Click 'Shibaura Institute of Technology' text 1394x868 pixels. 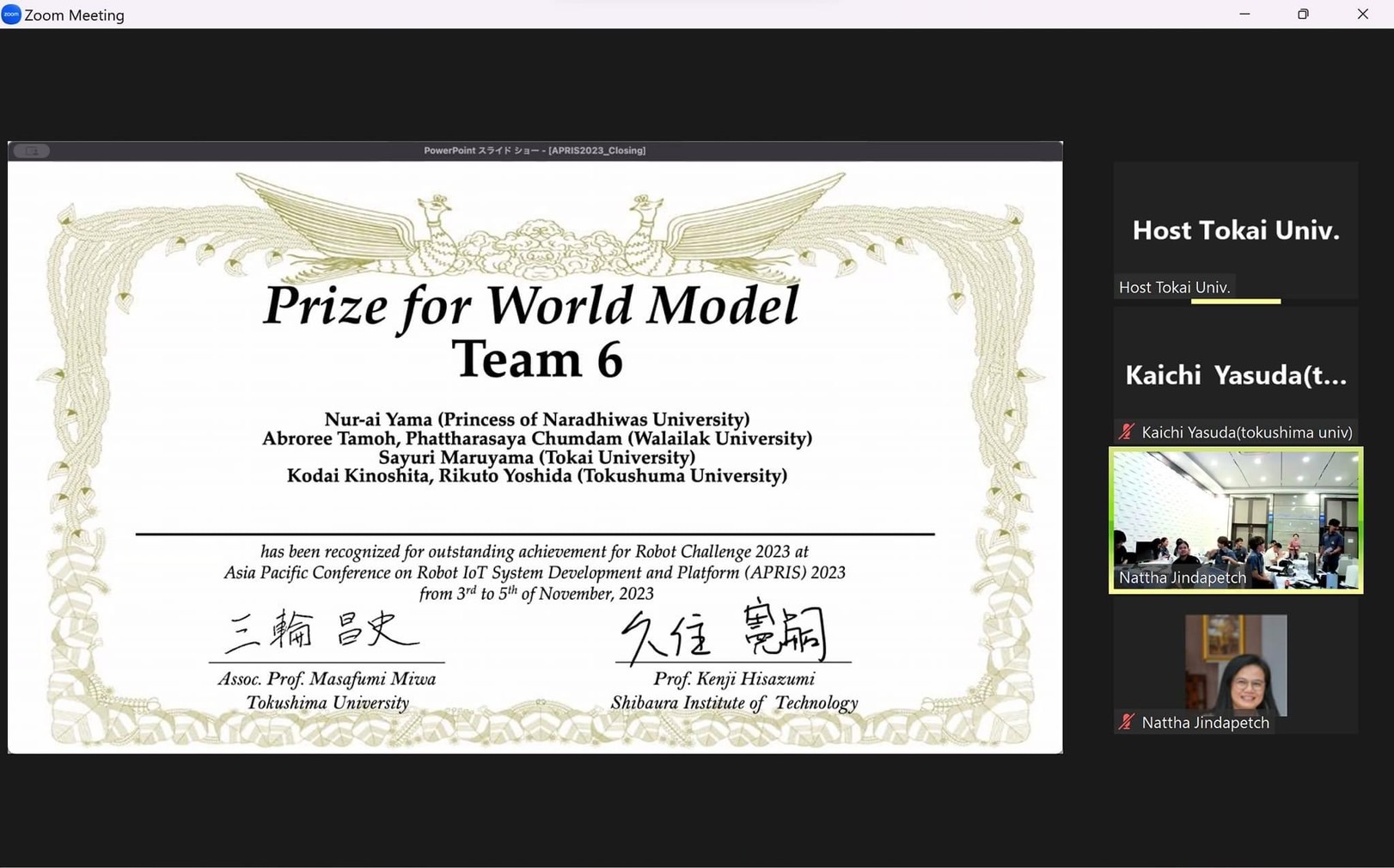click(734, 703)
